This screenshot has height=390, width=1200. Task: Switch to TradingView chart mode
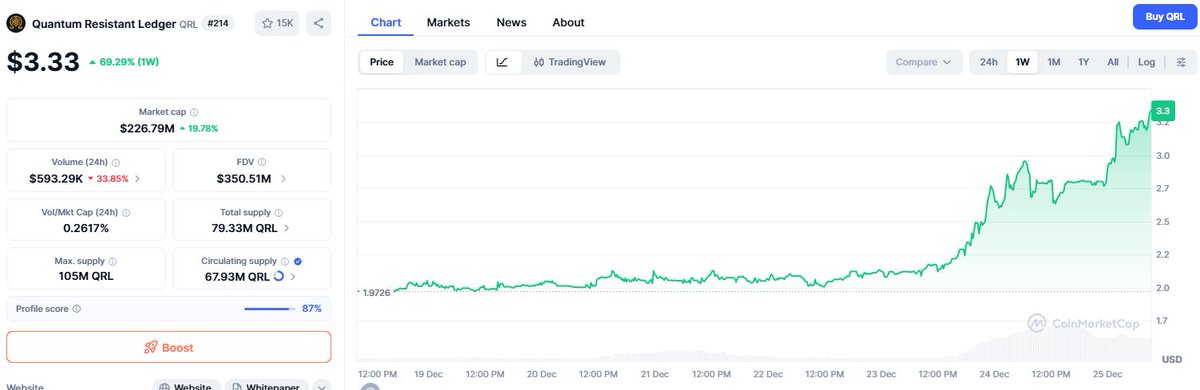569,62
